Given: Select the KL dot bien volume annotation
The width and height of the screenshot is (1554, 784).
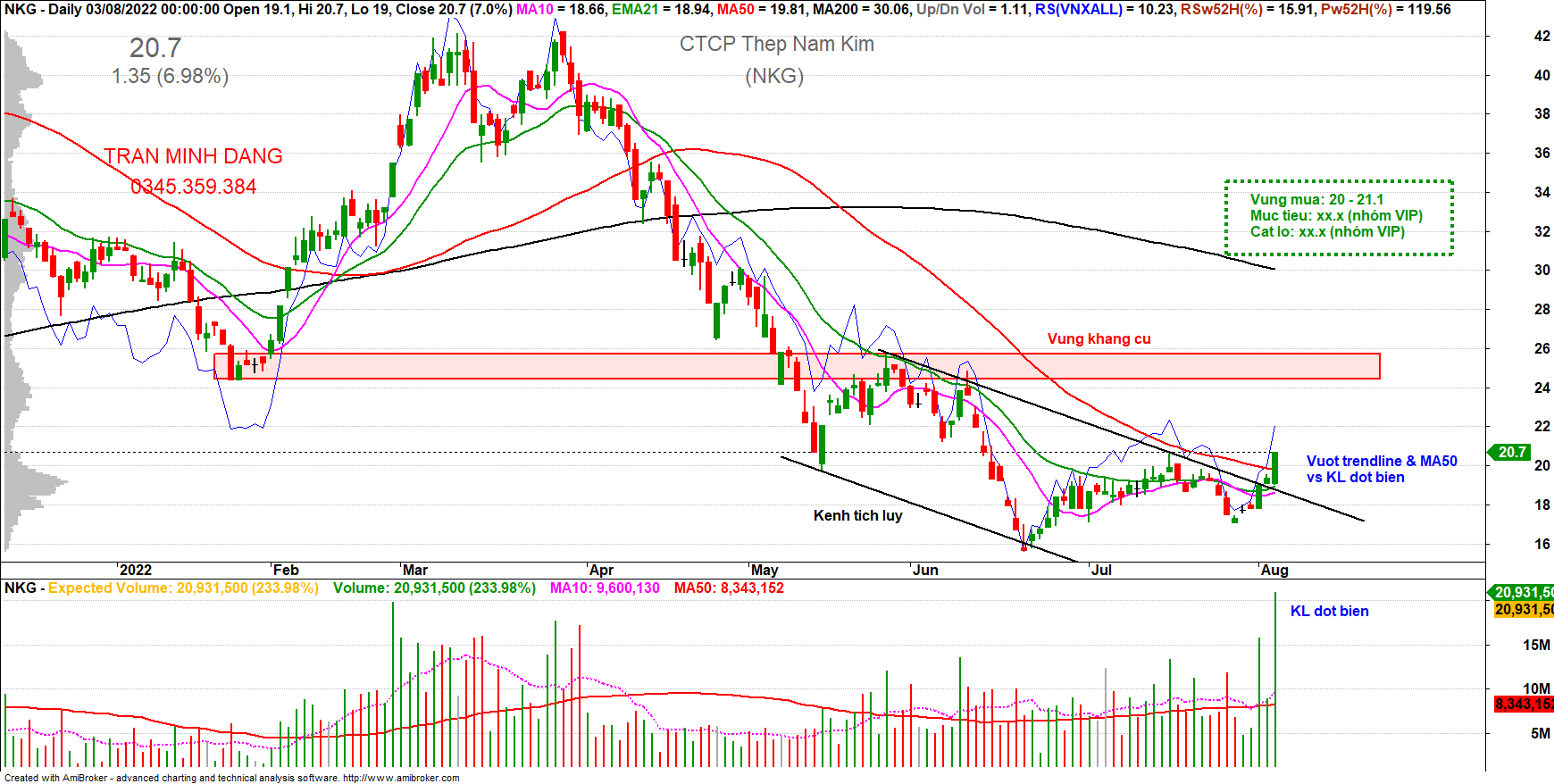Looking at the screenshot, I should point(1329,611).
